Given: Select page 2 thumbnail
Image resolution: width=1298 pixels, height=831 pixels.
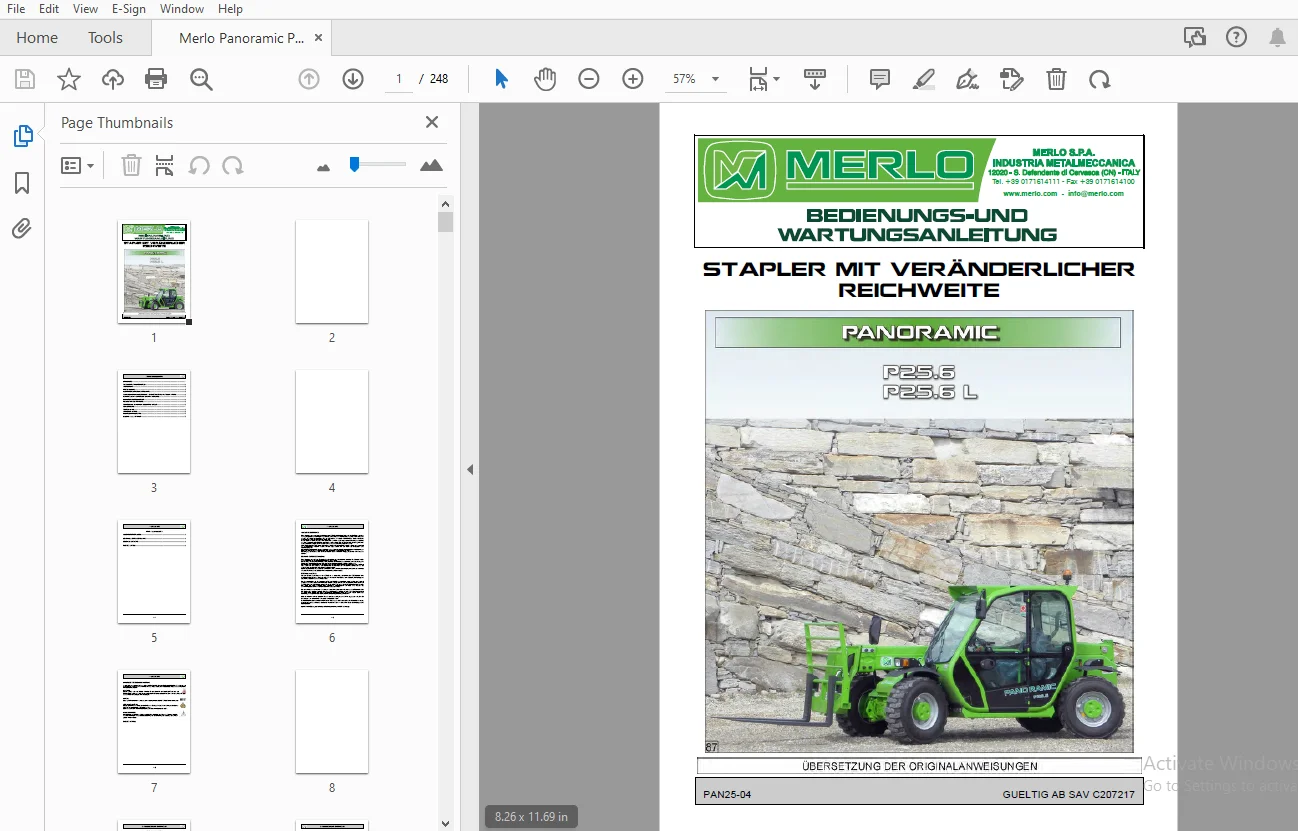Looking at the screenshot, I should (332, 272).
